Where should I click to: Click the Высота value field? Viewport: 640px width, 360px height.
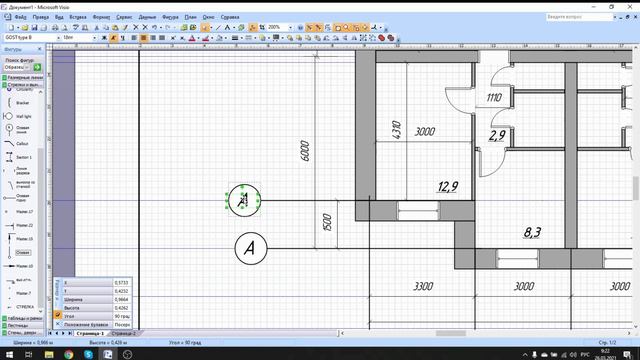coord(122,308)
